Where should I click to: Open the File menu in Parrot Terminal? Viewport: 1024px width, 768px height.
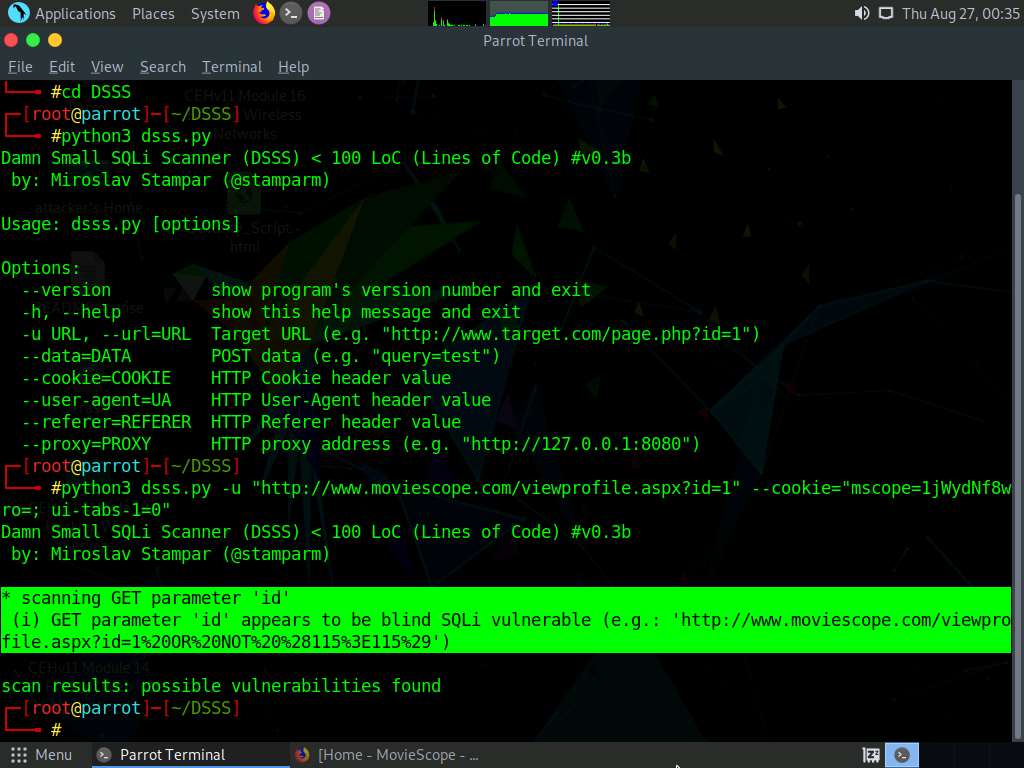pos(20,66)
